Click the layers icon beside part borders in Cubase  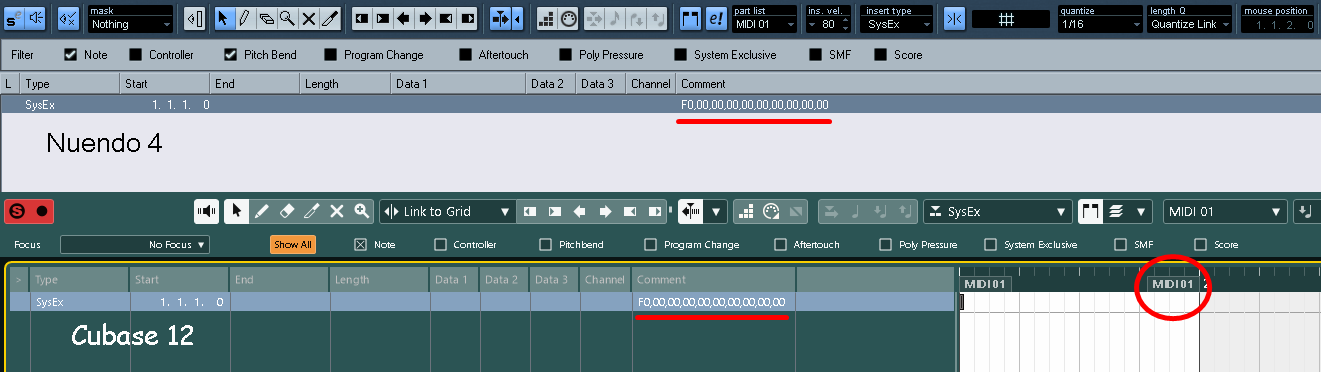click(x=1117, y=211)
